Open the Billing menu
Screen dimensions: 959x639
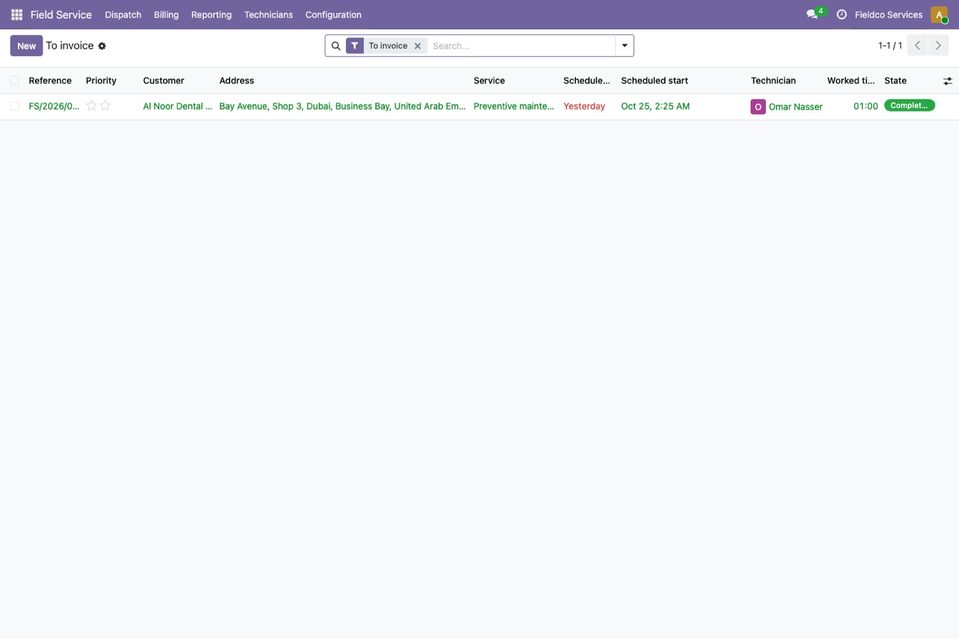(166, 15)
